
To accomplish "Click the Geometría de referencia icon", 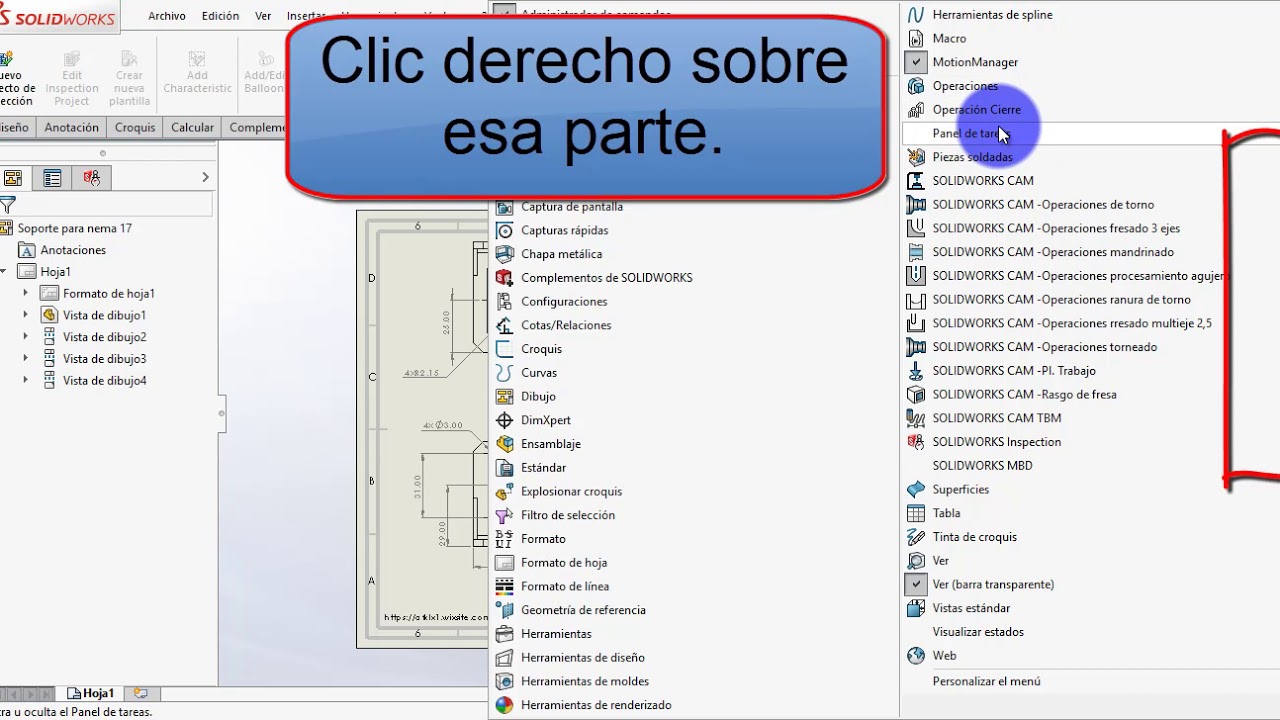I will [x=504, y=610].
